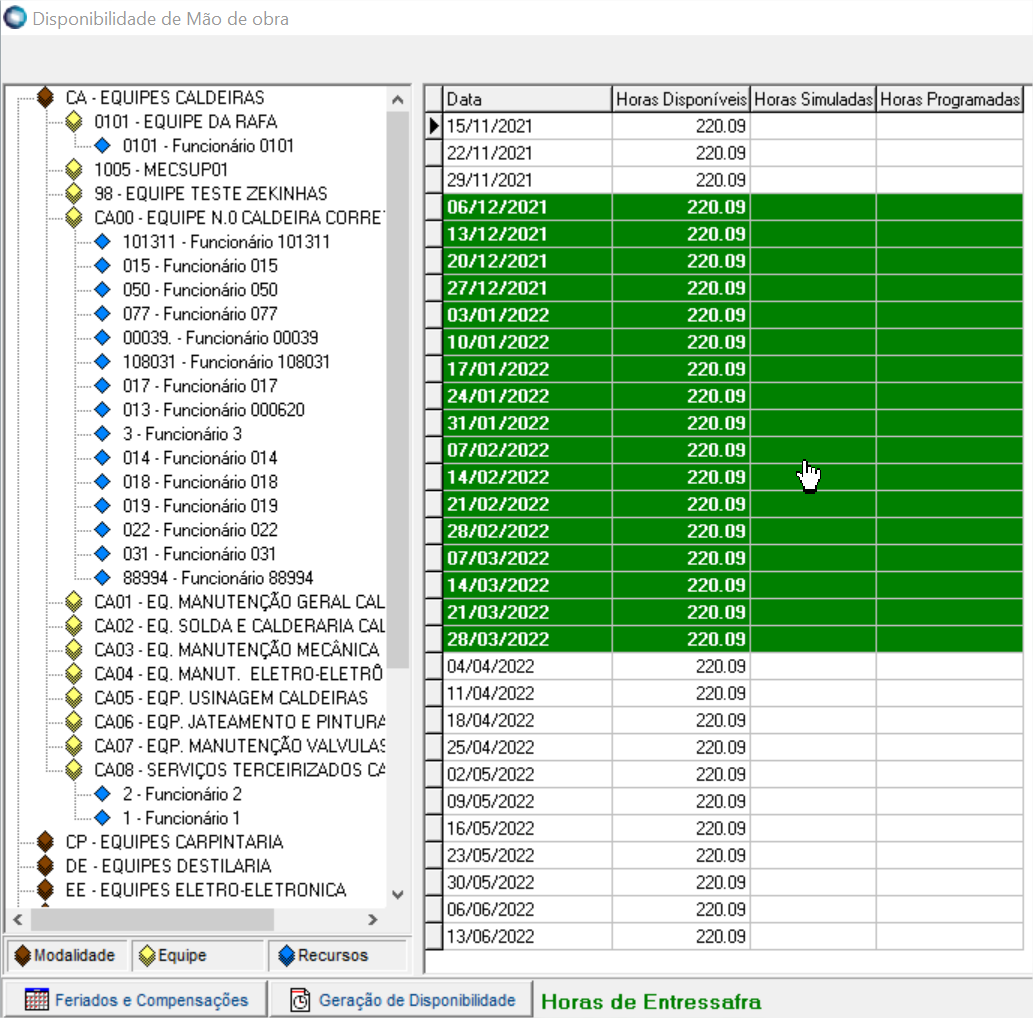The width and height of the screenshot is (1033, 1018).
Task: Click yellow diamond icon of CA01 - EQ. MANUTENÇÃO GERAL
Action: click(x=74, y=602)
